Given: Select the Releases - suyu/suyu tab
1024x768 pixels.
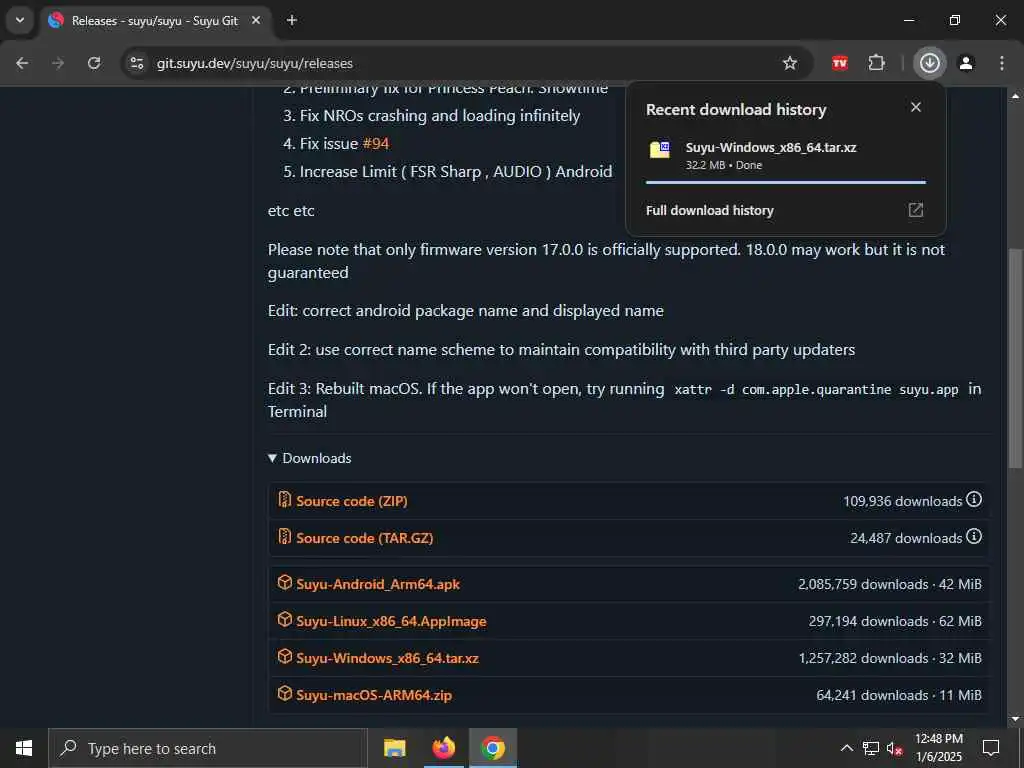Looking at the screenshot, I should [x=155, y=20].
